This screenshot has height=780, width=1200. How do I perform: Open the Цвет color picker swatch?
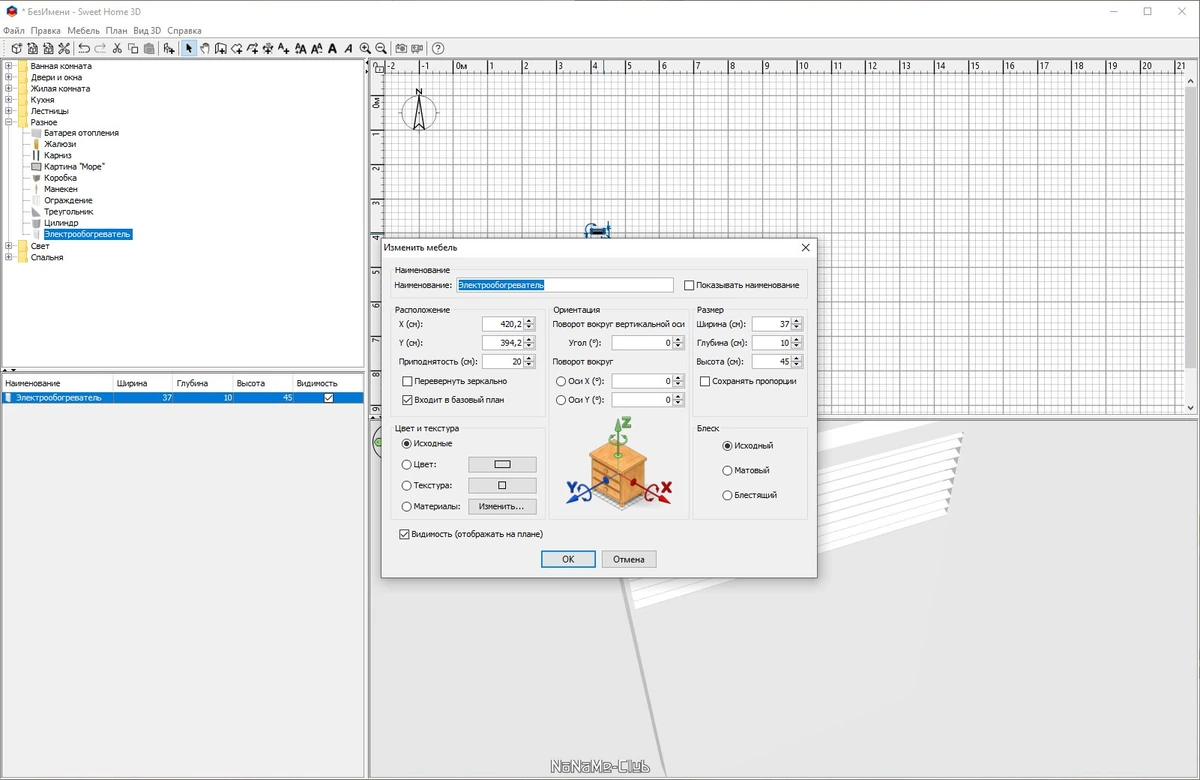(502, 464)
